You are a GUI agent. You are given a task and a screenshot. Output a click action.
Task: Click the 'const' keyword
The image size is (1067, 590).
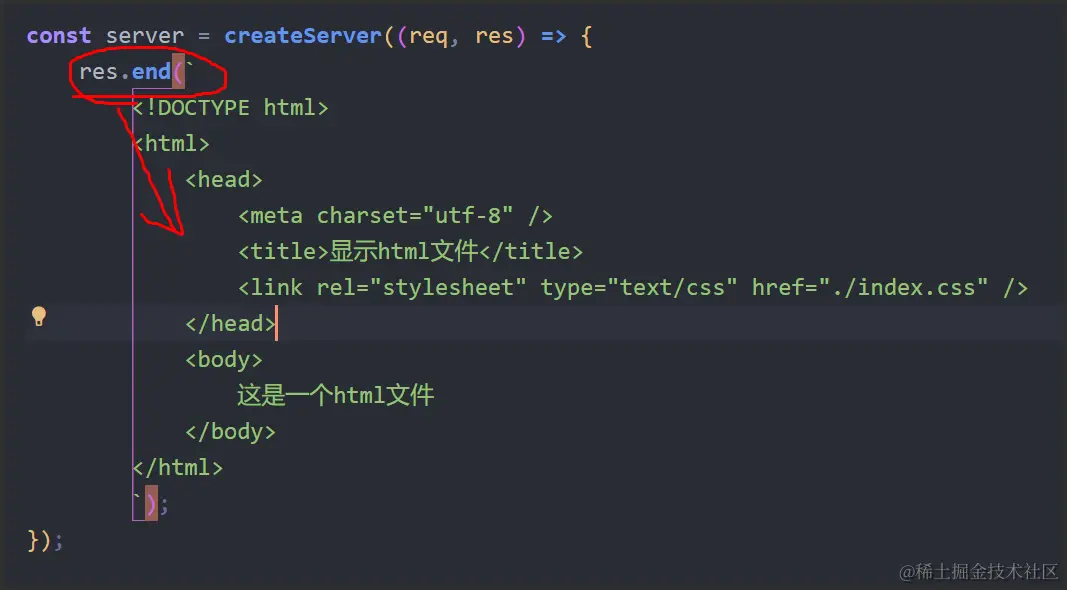point(59,35)
